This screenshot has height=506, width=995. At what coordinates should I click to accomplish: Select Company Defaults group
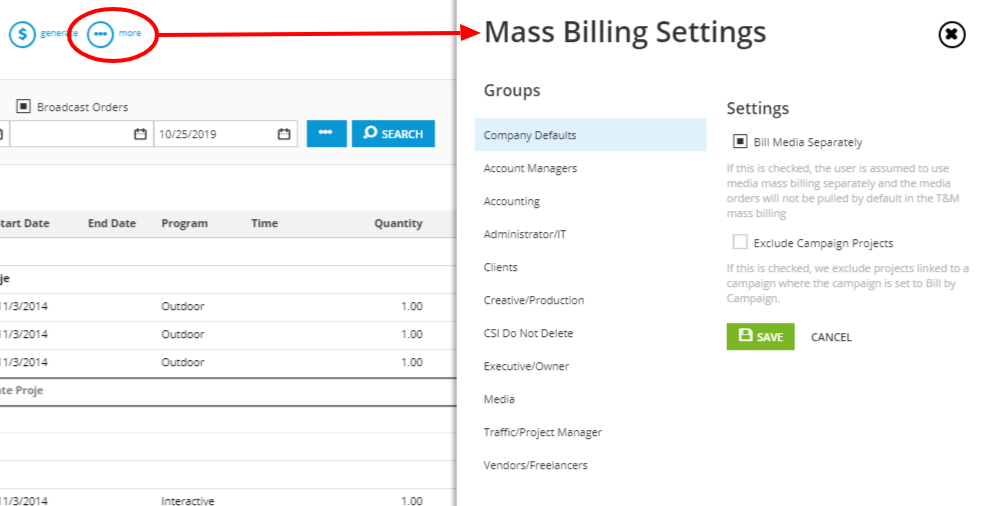pos(590,135)
